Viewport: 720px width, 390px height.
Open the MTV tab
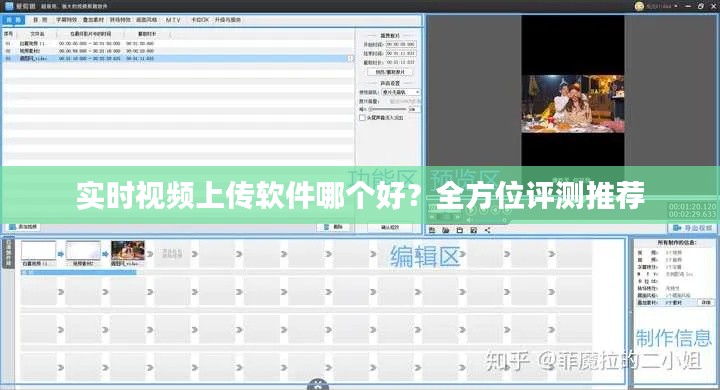coord(173,20)
